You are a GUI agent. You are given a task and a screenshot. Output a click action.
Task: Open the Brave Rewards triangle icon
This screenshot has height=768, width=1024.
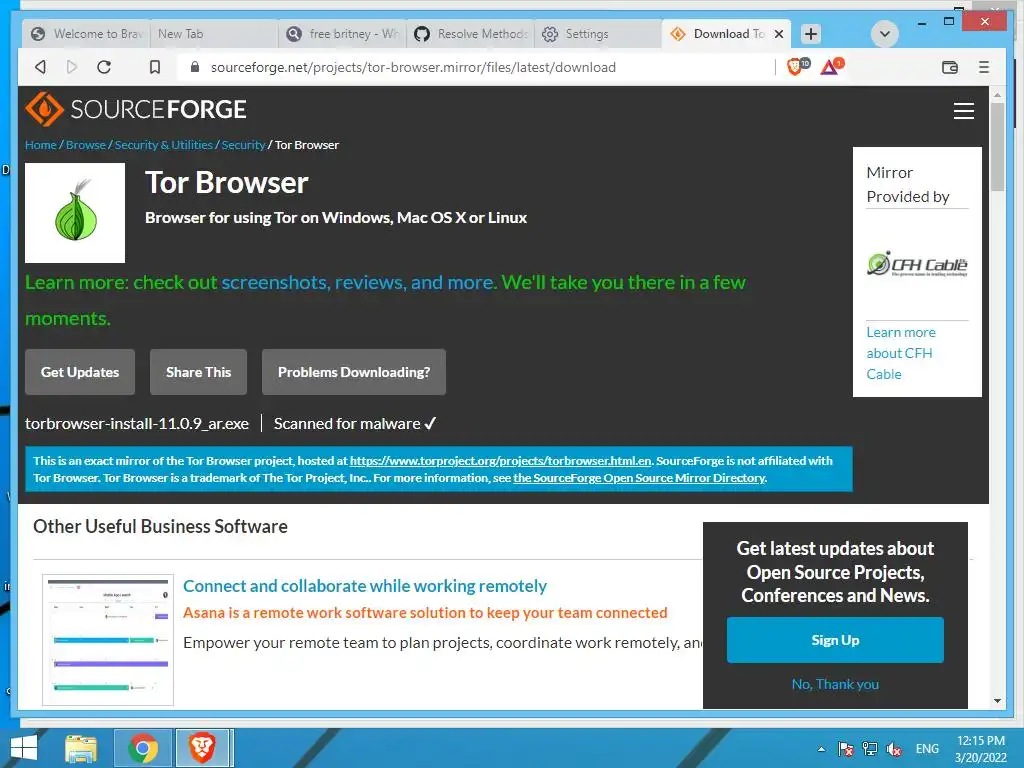coord(831,66)
